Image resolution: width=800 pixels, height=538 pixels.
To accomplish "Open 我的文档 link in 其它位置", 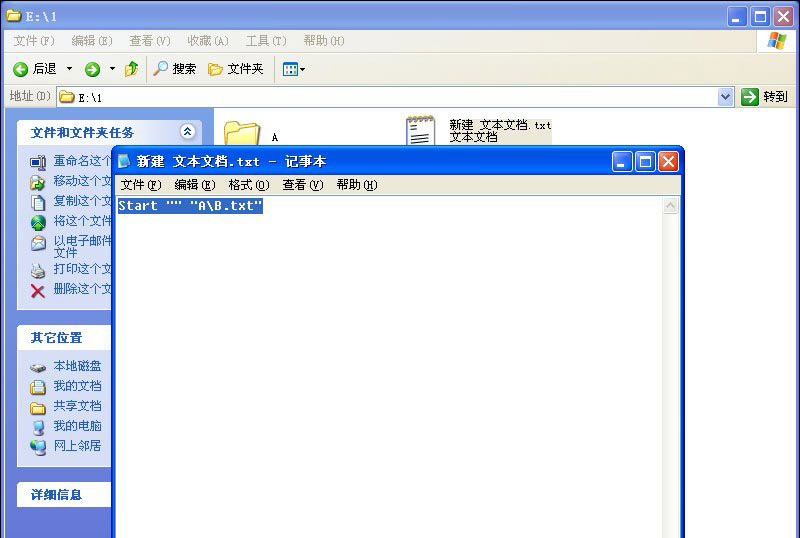I will [77, 386].
